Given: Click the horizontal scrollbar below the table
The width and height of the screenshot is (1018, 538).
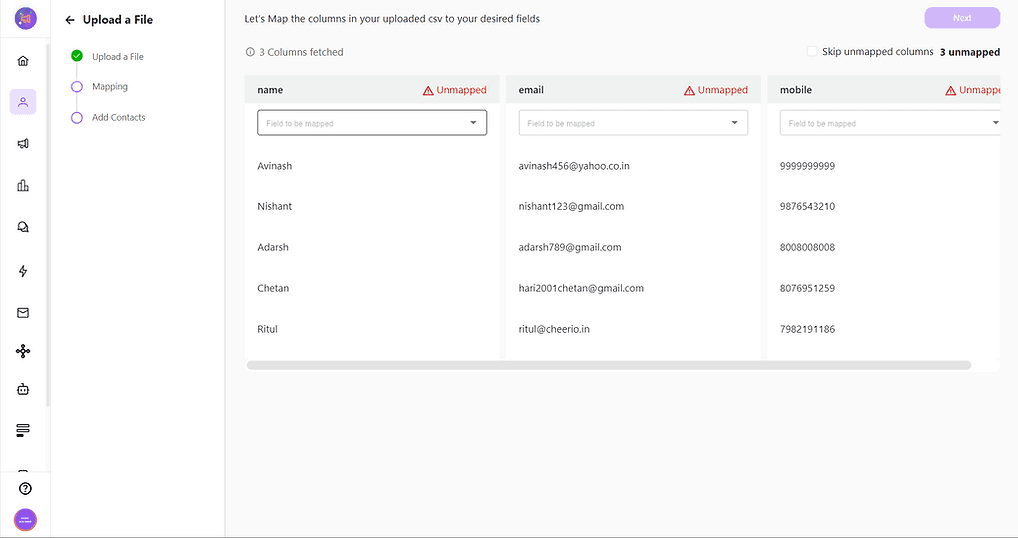Looking at the screenshot, I should [609, 365].
